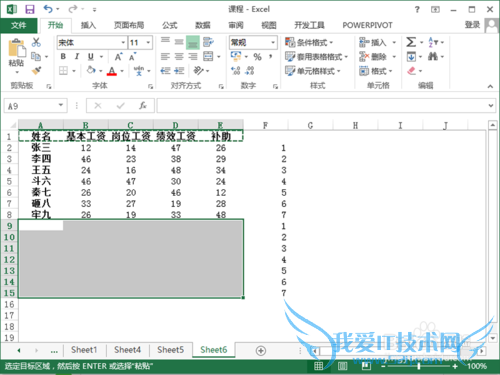Click the AutoSum sigma icon
The width and height of the screenshot is (500, 375).
click(411, 42)
